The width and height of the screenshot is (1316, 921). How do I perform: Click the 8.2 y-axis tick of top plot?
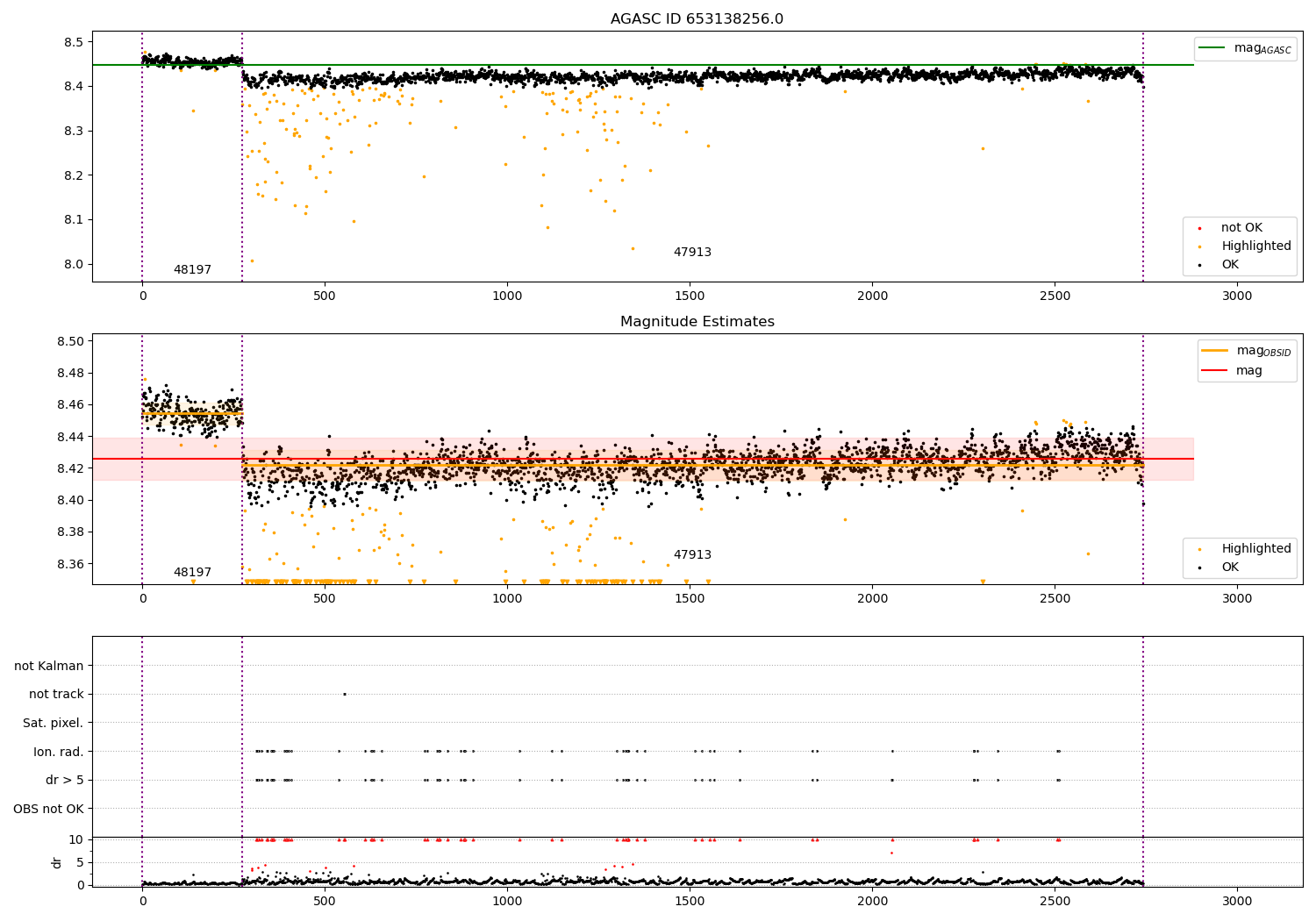tap(74, 175)
